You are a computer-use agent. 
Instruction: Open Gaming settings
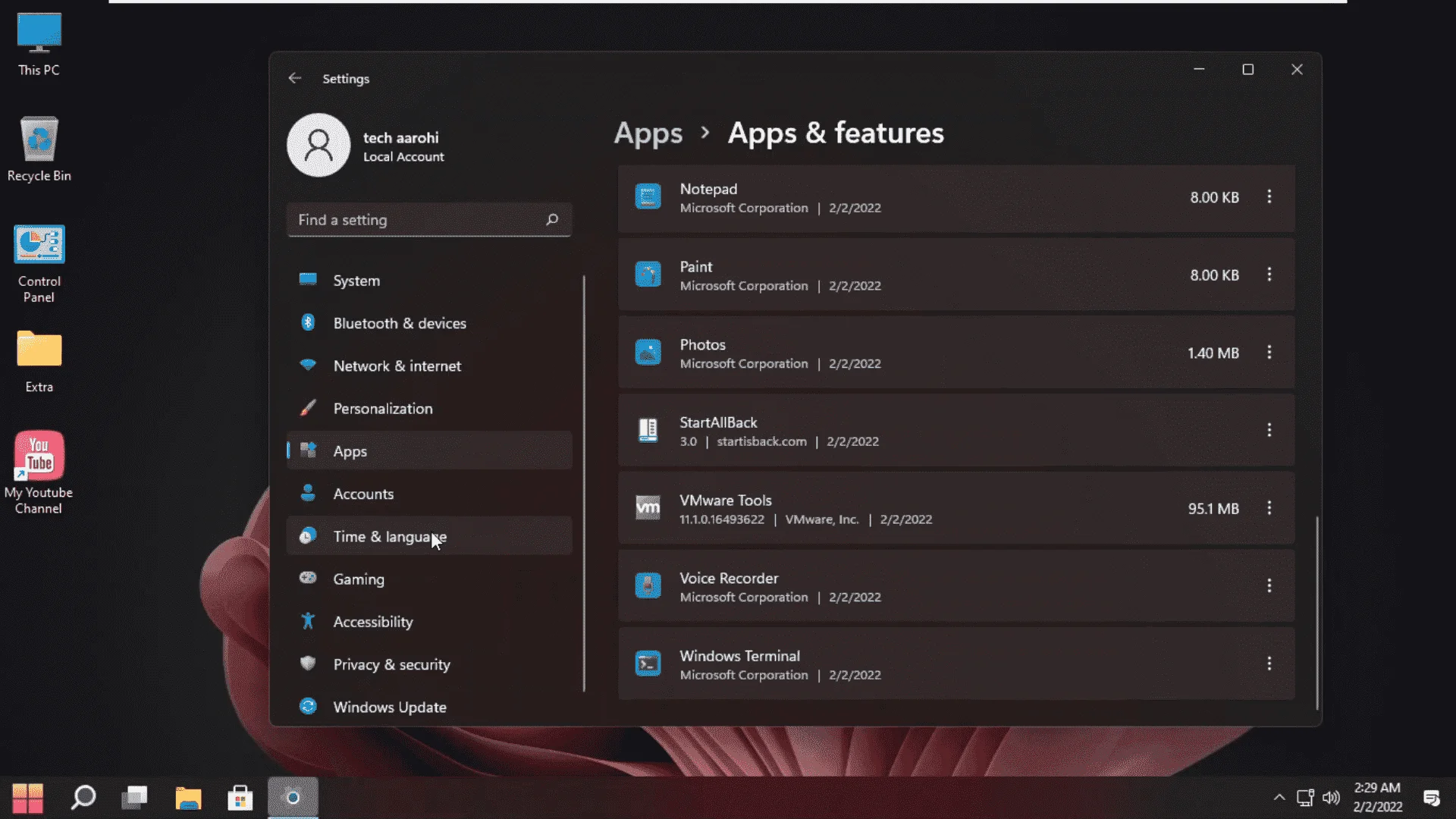click(x=429, y=579)
